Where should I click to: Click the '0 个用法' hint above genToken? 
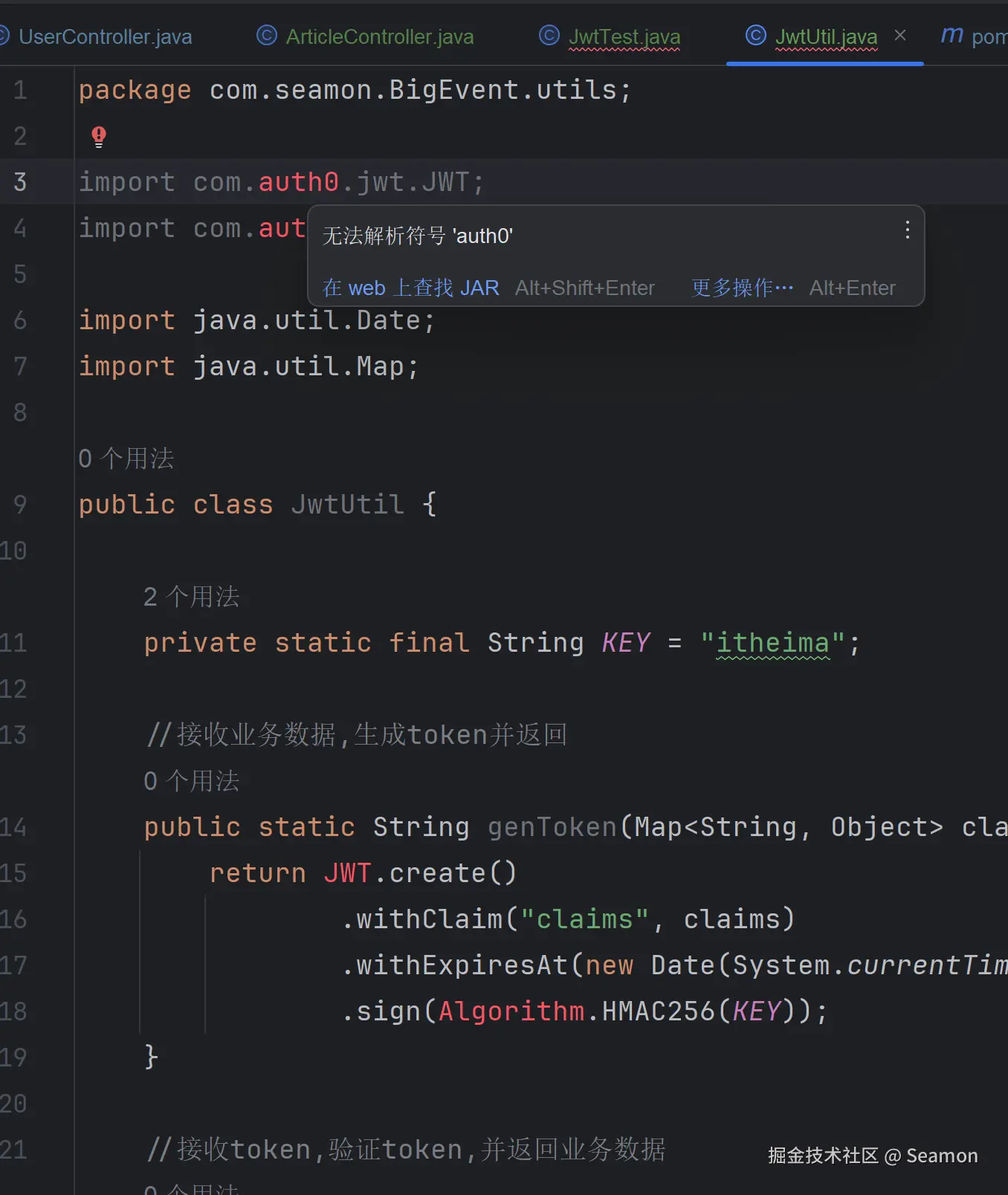[192, 781]
